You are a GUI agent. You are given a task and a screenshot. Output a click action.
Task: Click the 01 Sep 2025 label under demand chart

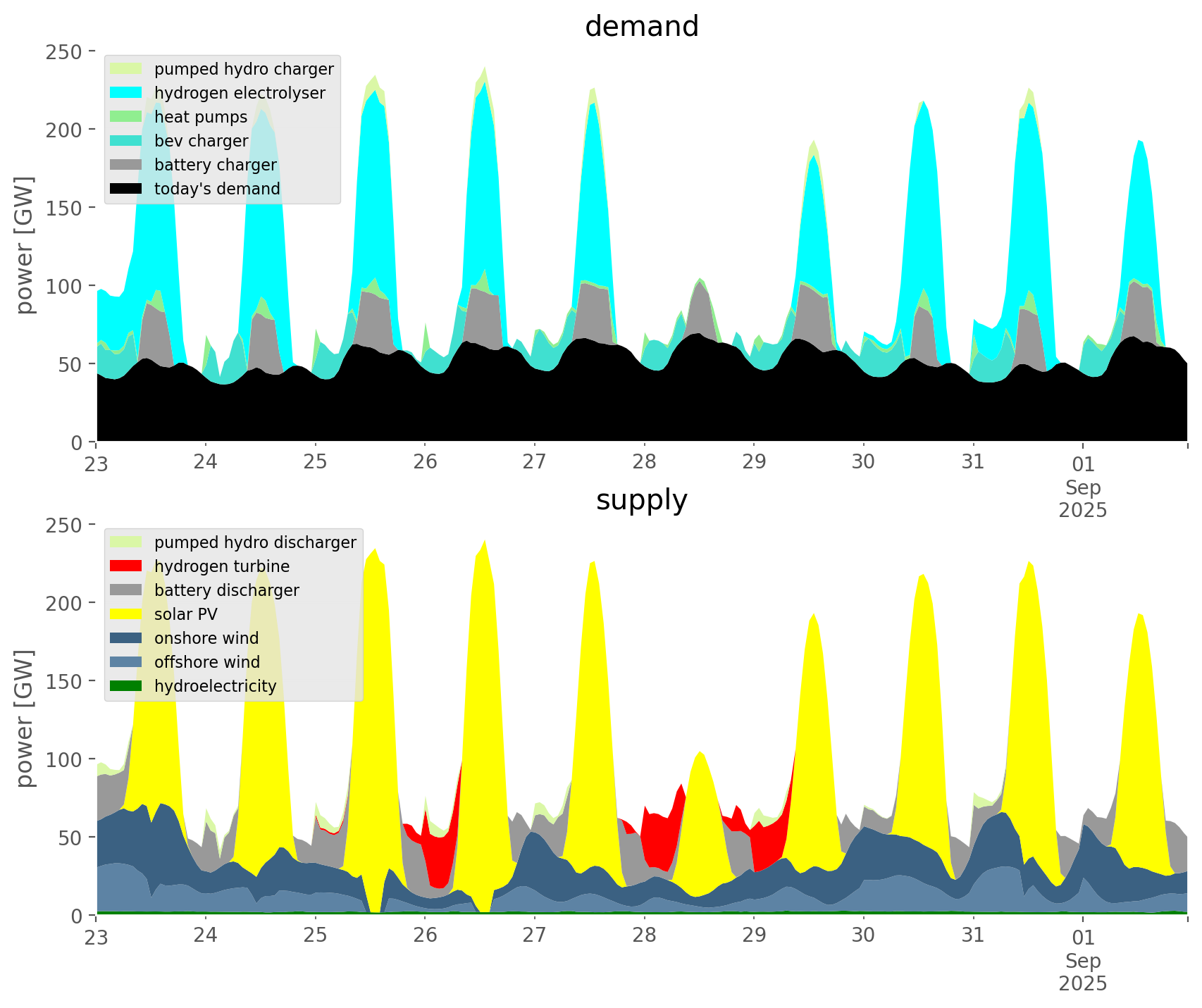[1083, 487]
